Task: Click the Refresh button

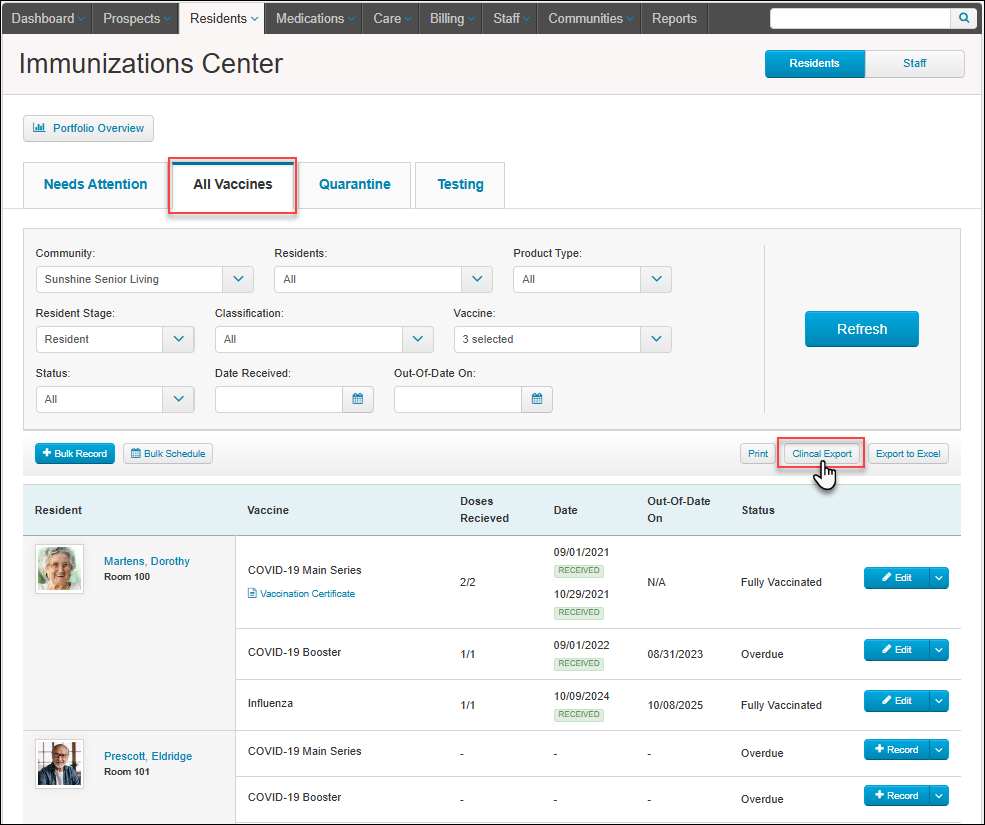Action: click(862, 329)
